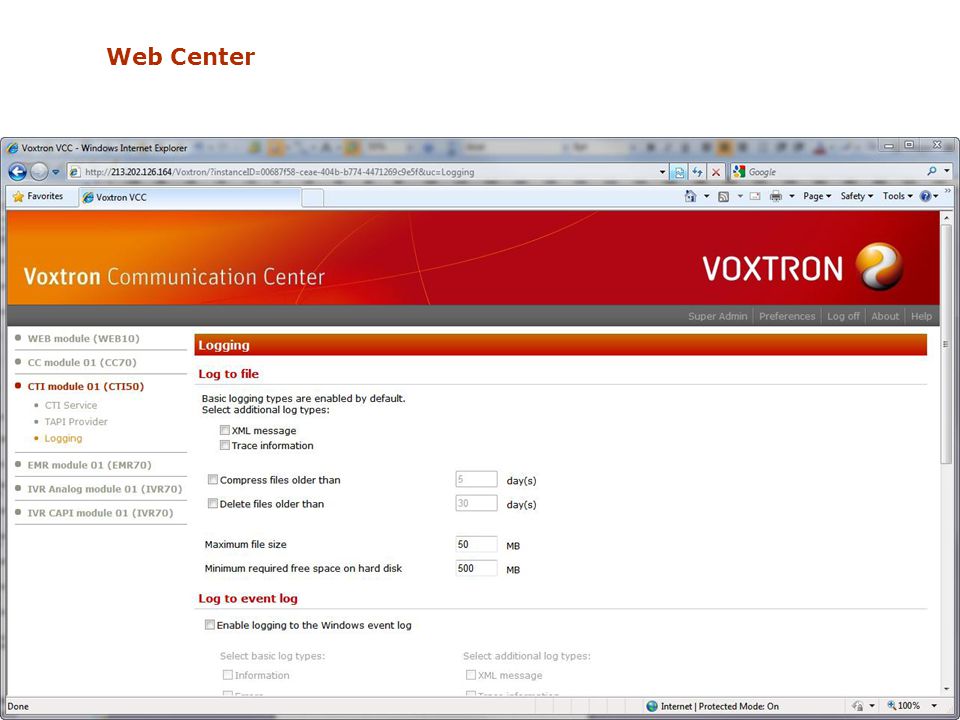Toggle Compress files older than checkbox
This screenshot has height=720, width=960.
(x=212, y=479)
